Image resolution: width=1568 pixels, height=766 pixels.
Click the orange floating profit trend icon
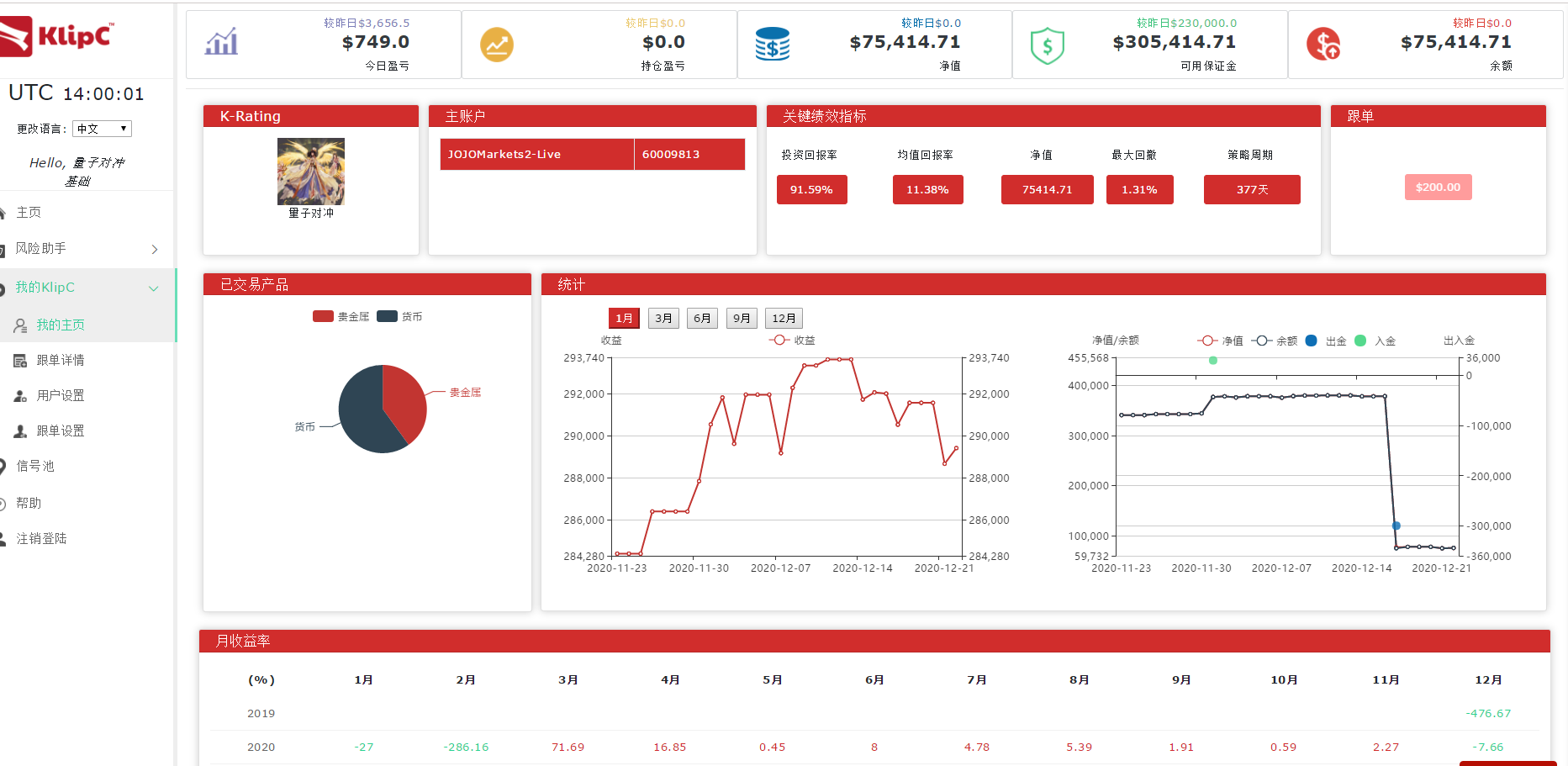pos(497,45)
